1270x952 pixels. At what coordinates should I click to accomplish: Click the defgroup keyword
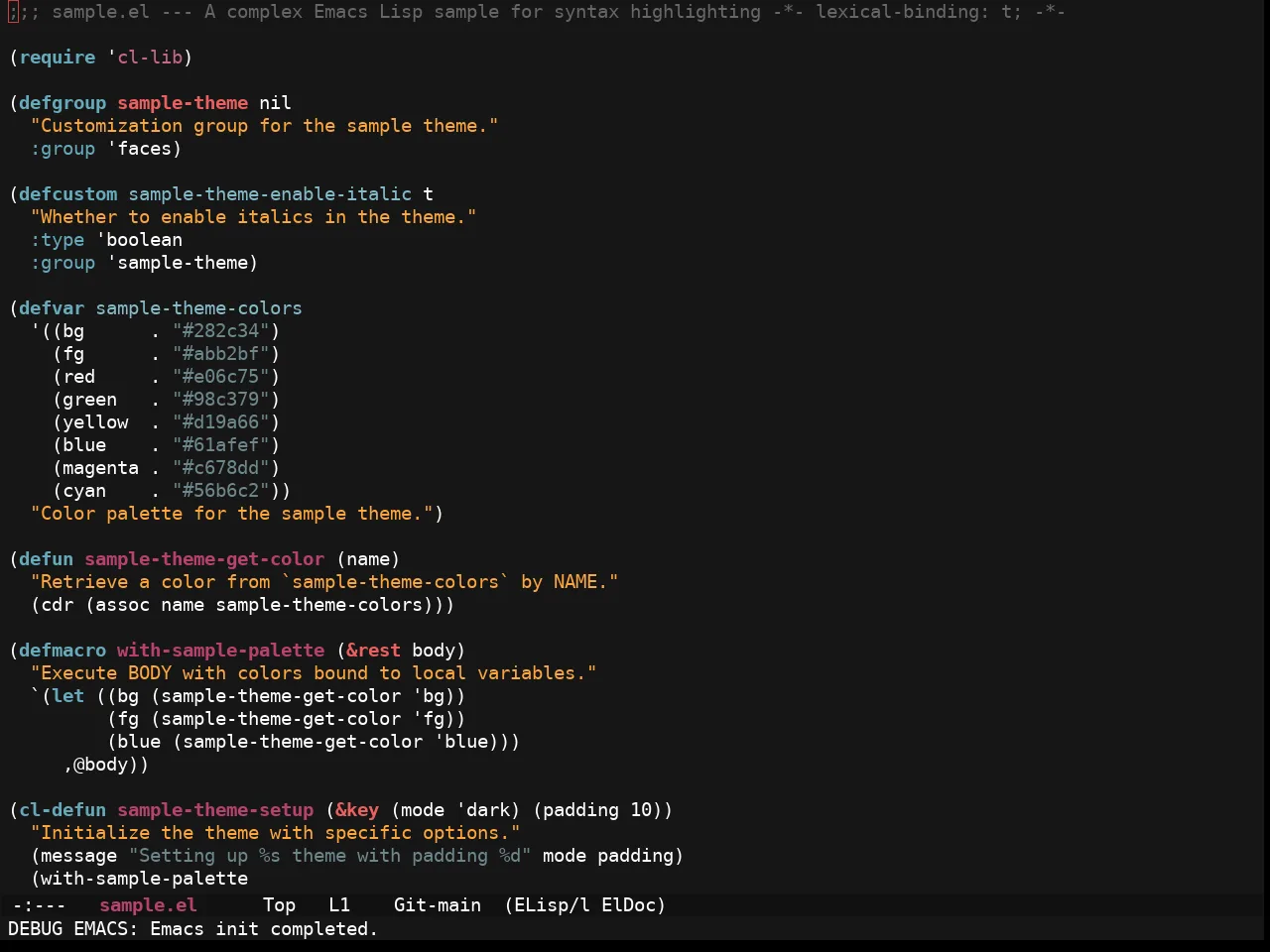(63, 103)
